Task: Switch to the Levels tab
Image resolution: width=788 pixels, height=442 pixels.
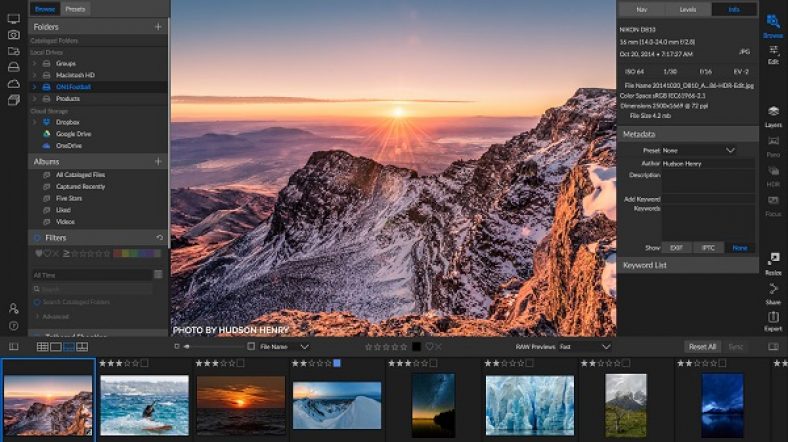Action: tap(687, 9)
